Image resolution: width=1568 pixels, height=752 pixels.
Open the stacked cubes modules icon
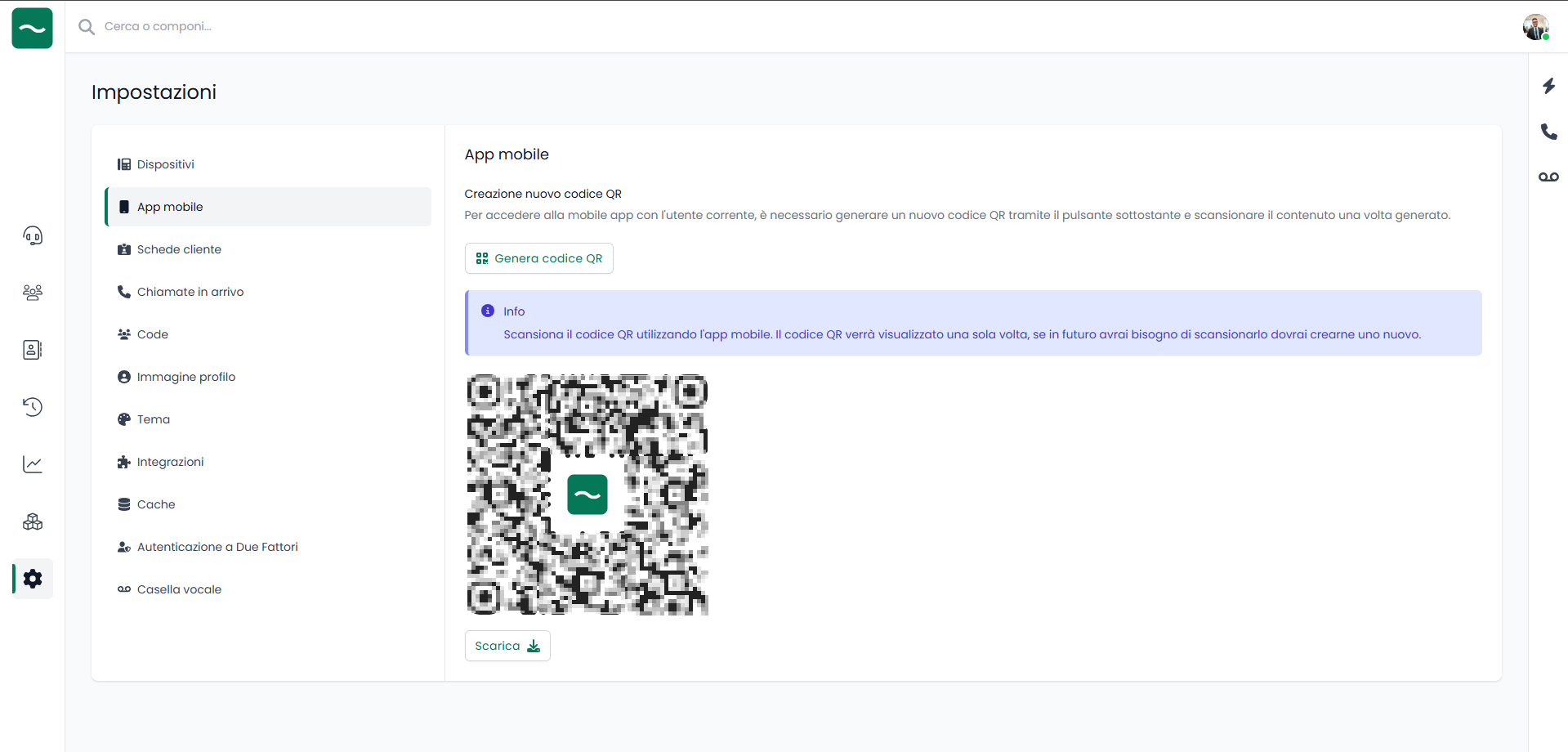tap(33, 521)
